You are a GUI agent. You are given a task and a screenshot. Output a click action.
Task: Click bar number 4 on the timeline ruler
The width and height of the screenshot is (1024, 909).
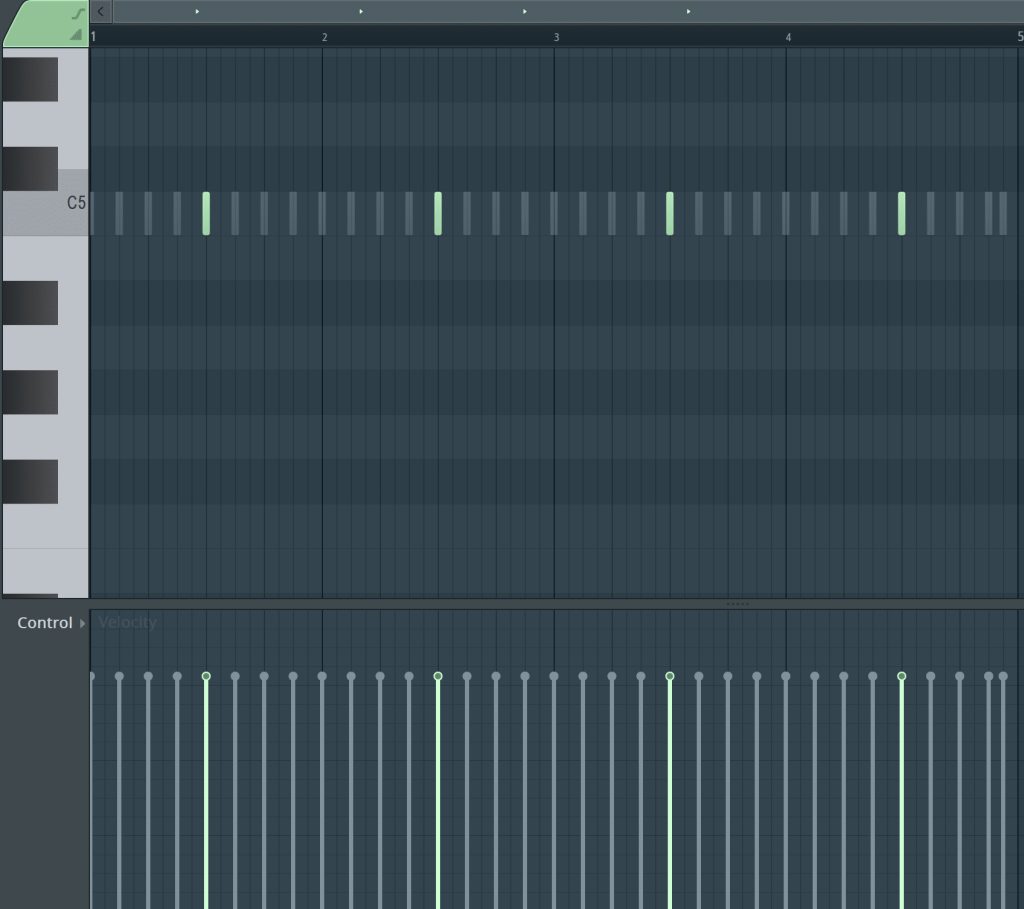click(x=788, y=37)
